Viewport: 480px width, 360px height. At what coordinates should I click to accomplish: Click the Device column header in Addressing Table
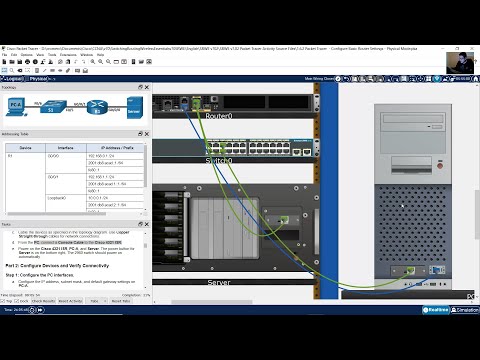pos(25,148)
